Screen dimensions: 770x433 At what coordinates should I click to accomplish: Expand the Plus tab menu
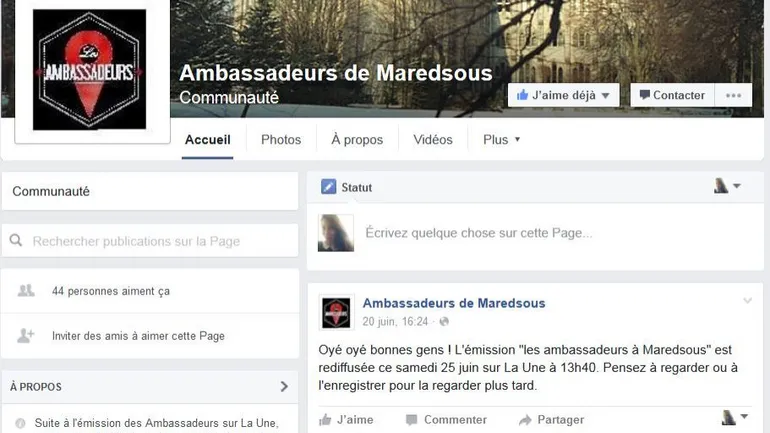coord(501,140)
